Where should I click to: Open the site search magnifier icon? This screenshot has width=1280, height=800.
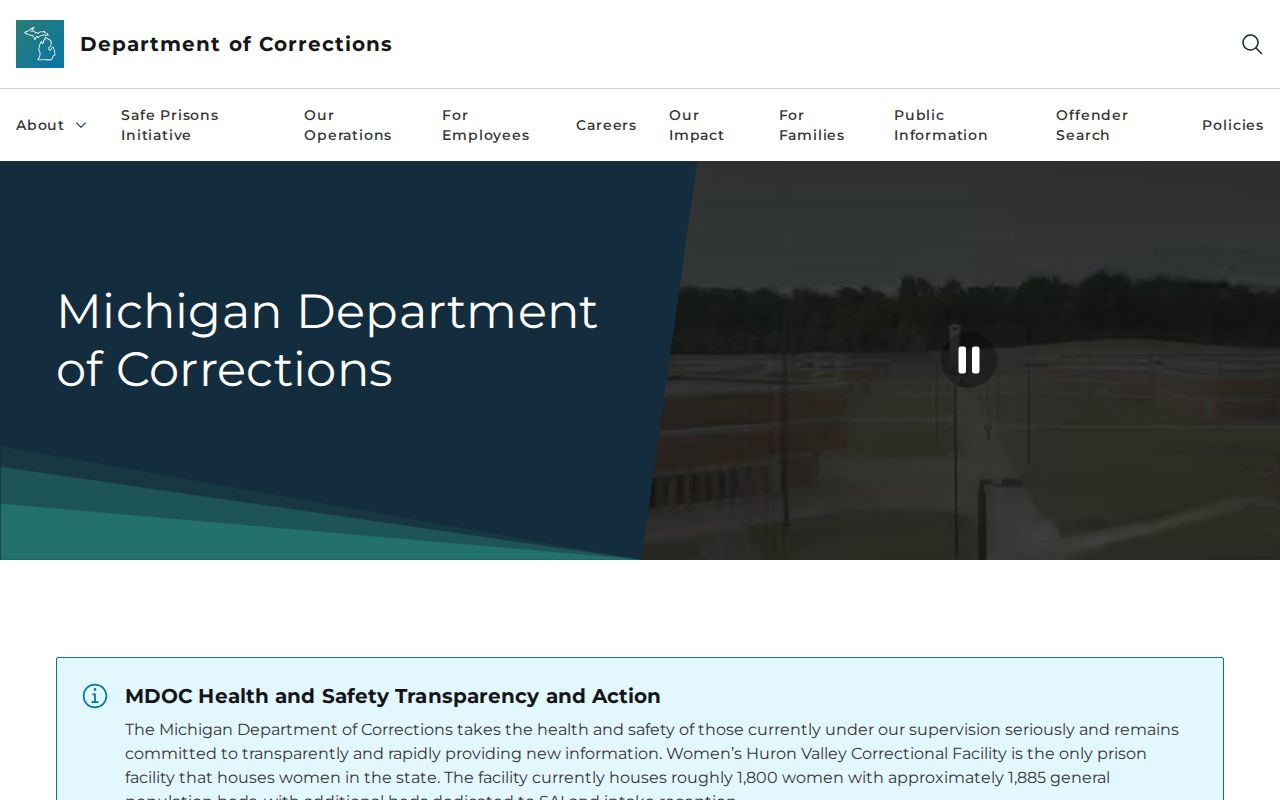1252,44
